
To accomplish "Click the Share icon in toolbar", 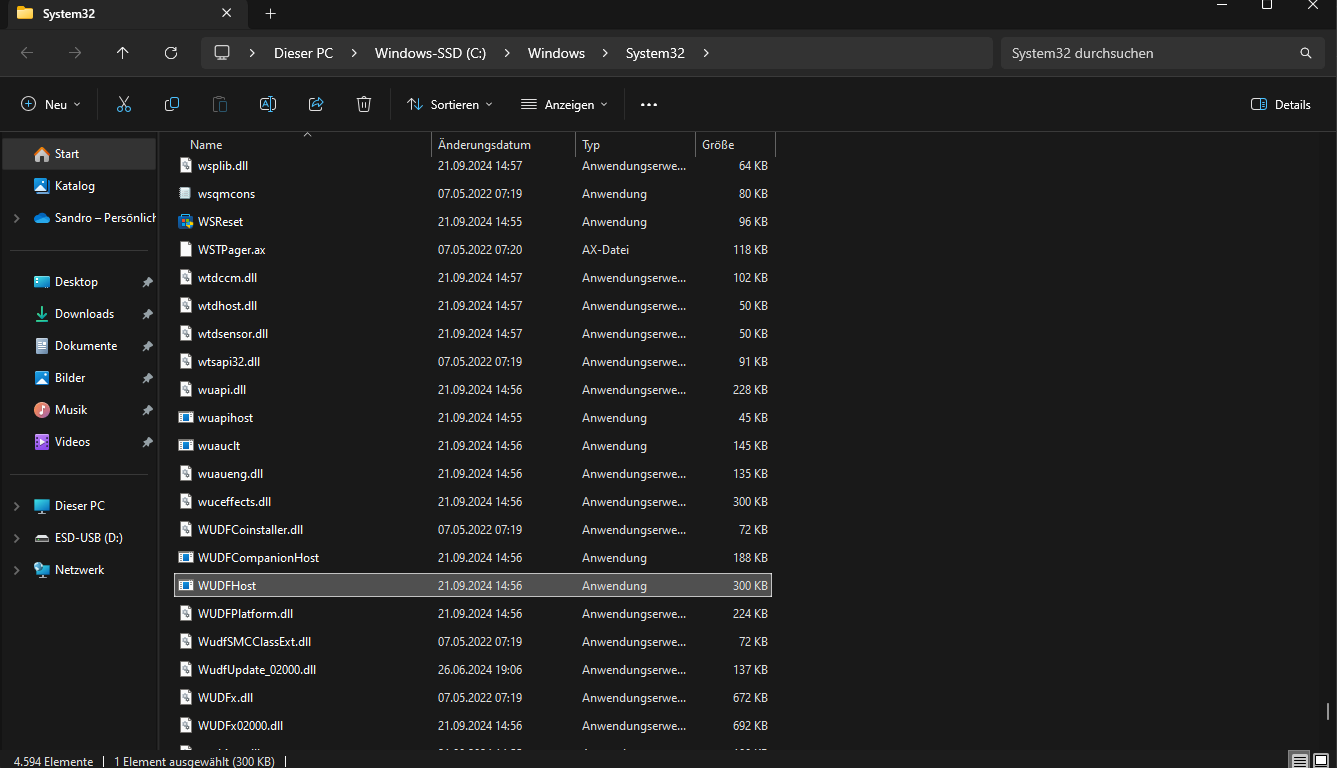I will point(316,104).
